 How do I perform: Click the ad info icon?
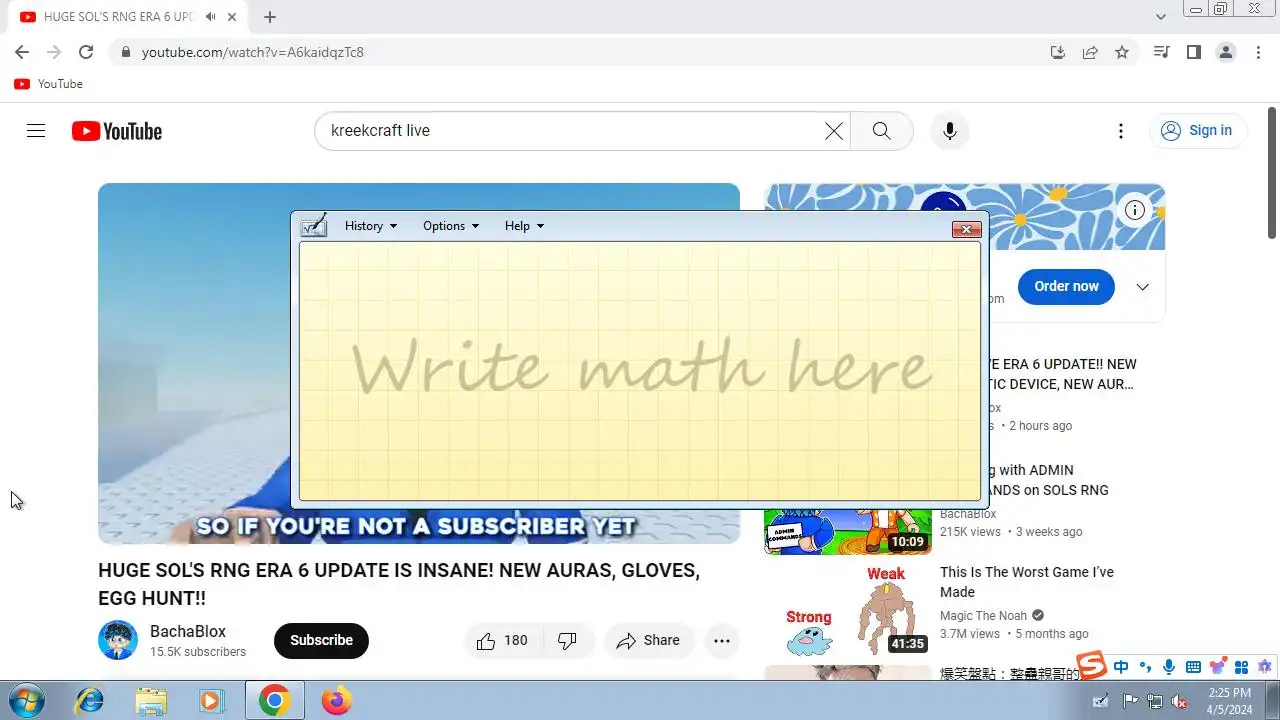(x=1135, y=210)
